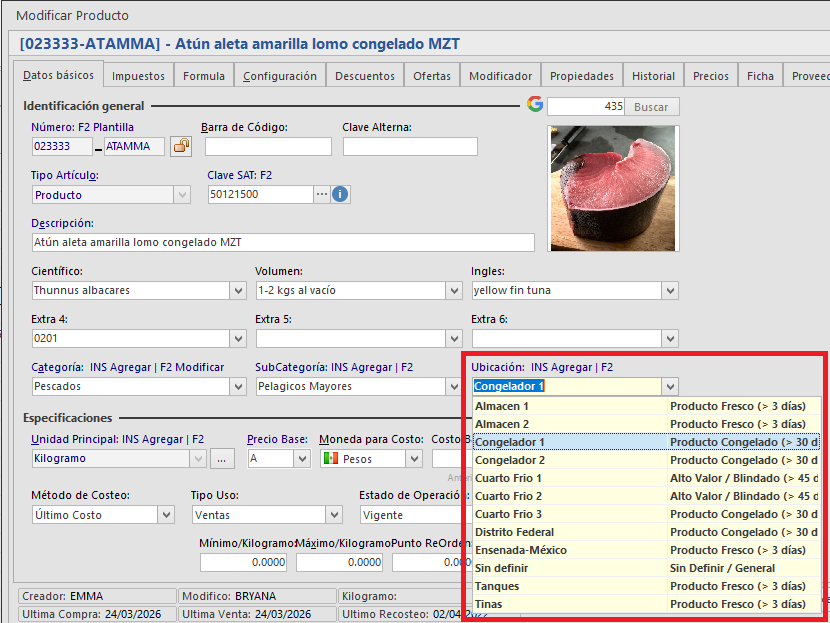This screenshot has width=830, height=623.
Task: Click the number field 023333
Action: pyautogui.click(x=62, y=147)
